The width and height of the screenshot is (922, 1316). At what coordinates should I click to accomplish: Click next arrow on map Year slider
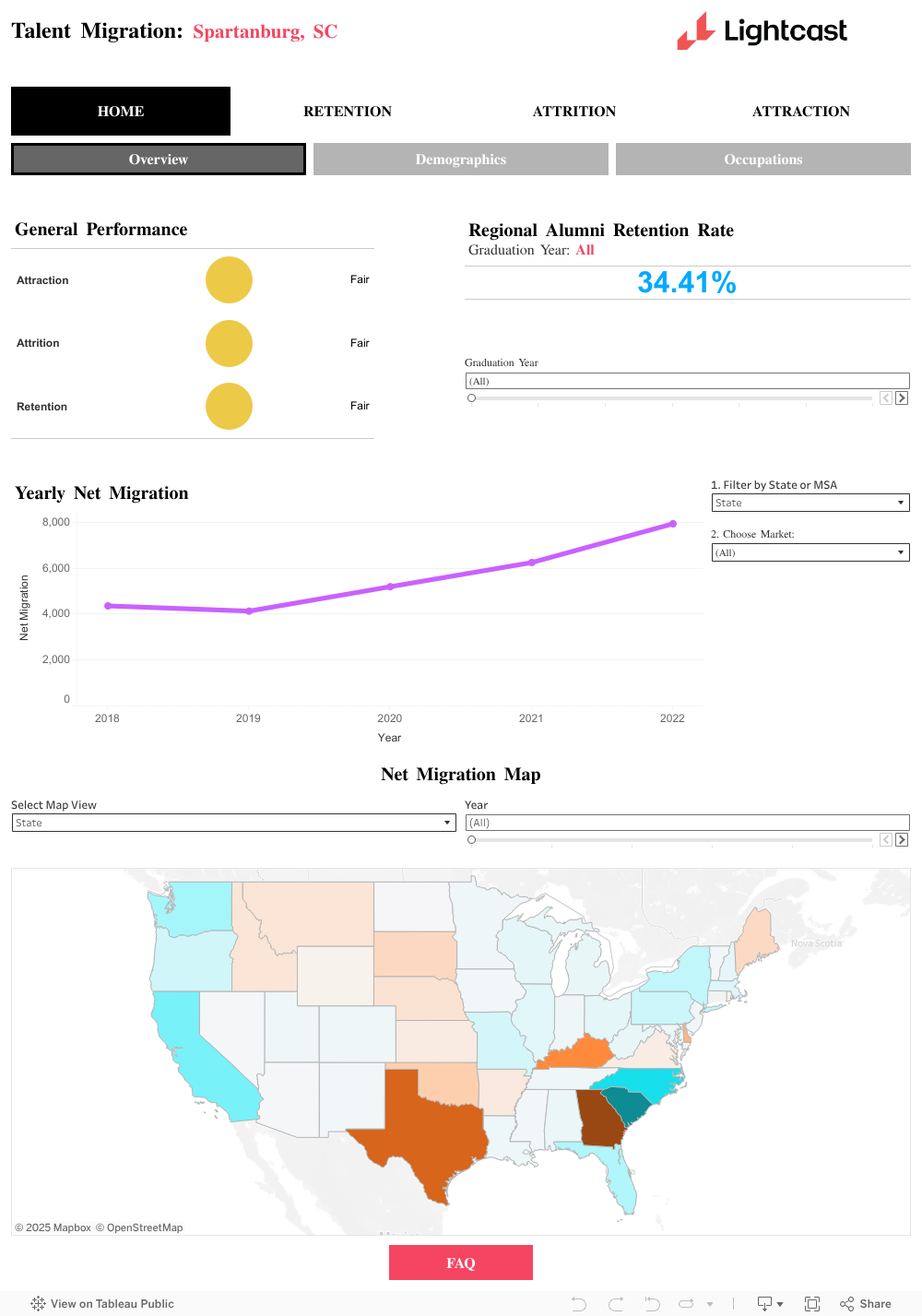(902, 840)
